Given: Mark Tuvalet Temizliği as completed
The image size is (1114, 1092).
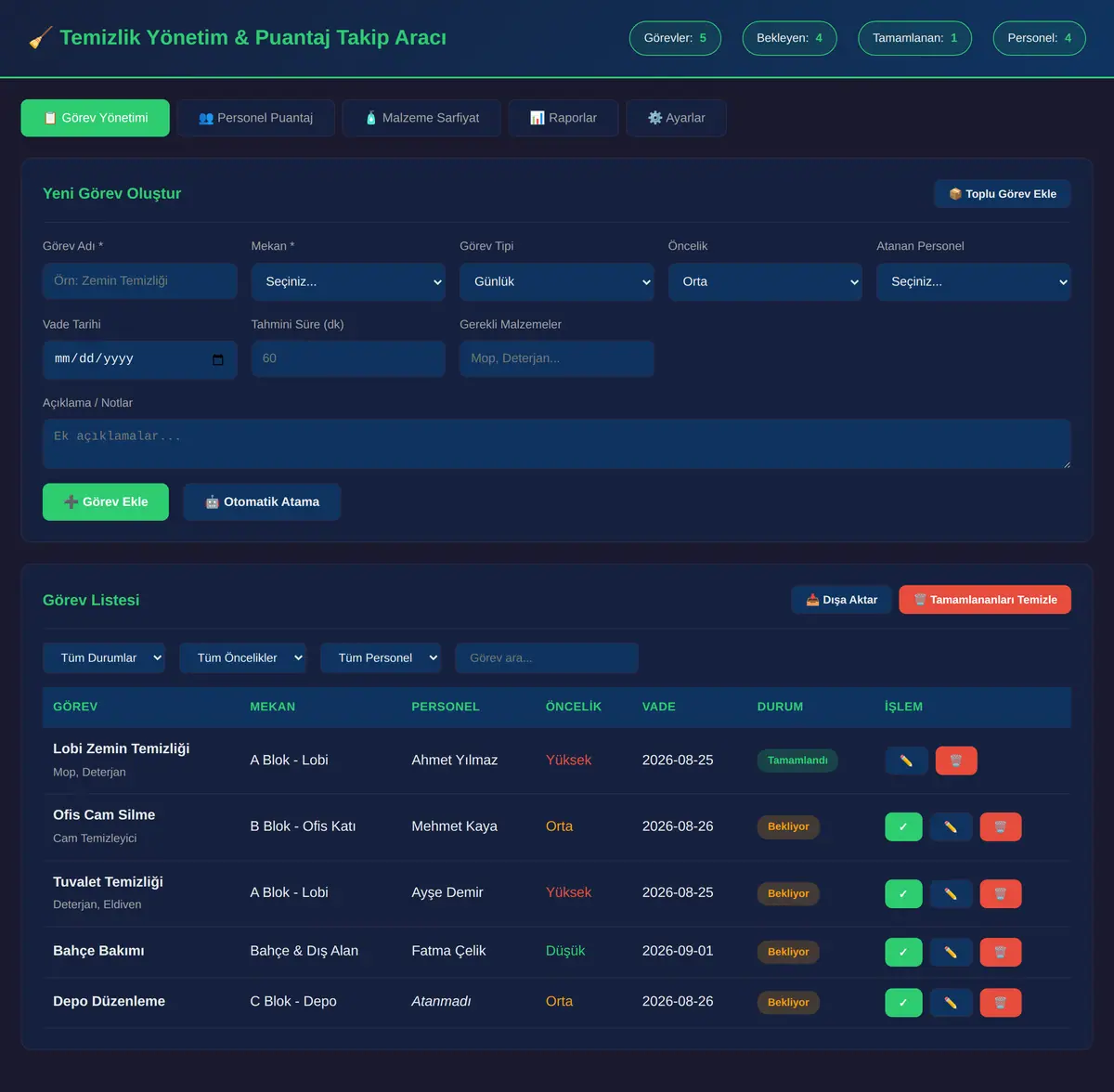Looking at the screenshot, I should [903, 893].
